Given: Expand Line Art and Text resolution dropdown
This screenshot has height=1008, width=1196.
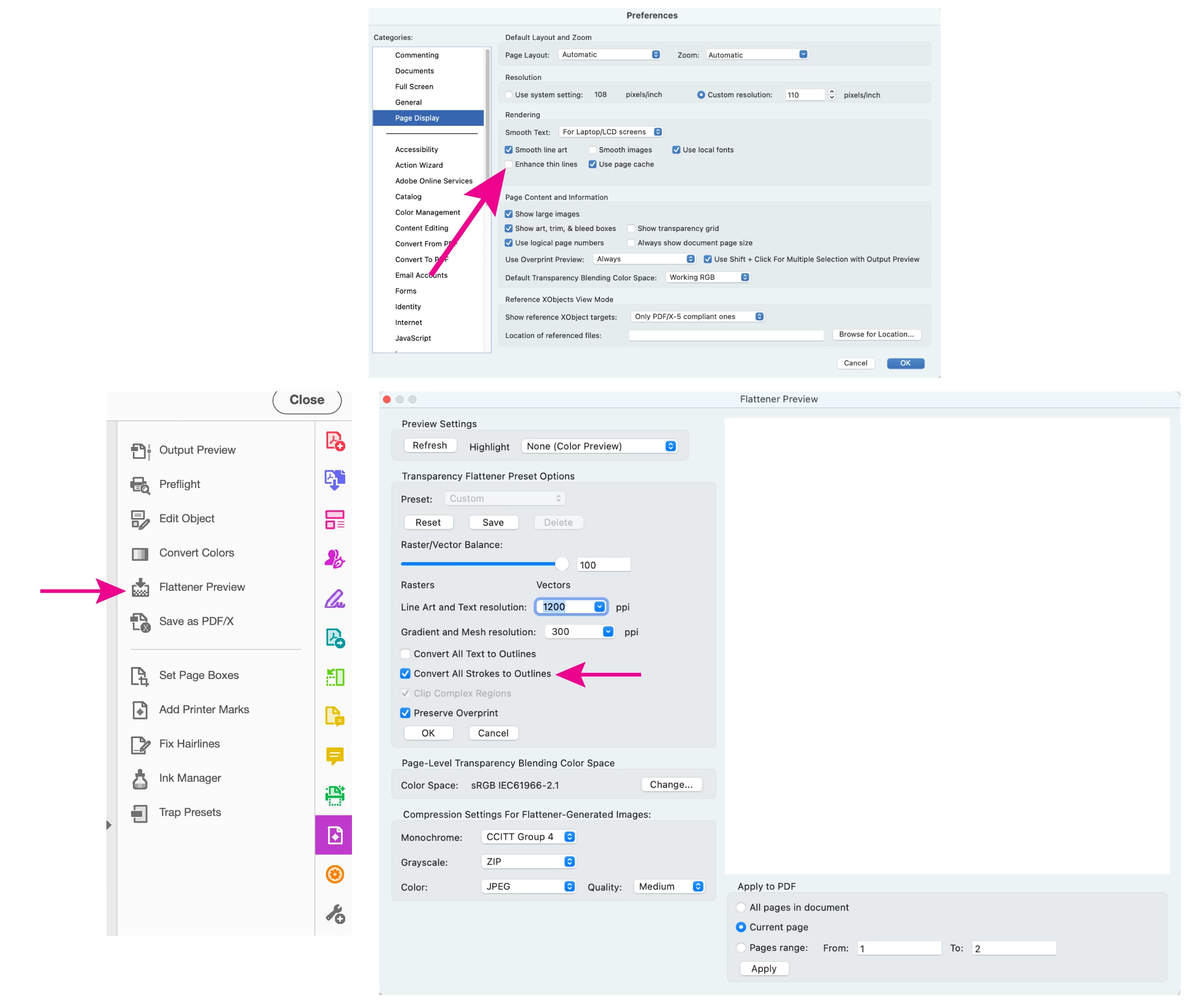Looking at the screenshot, I should point(600,607).
